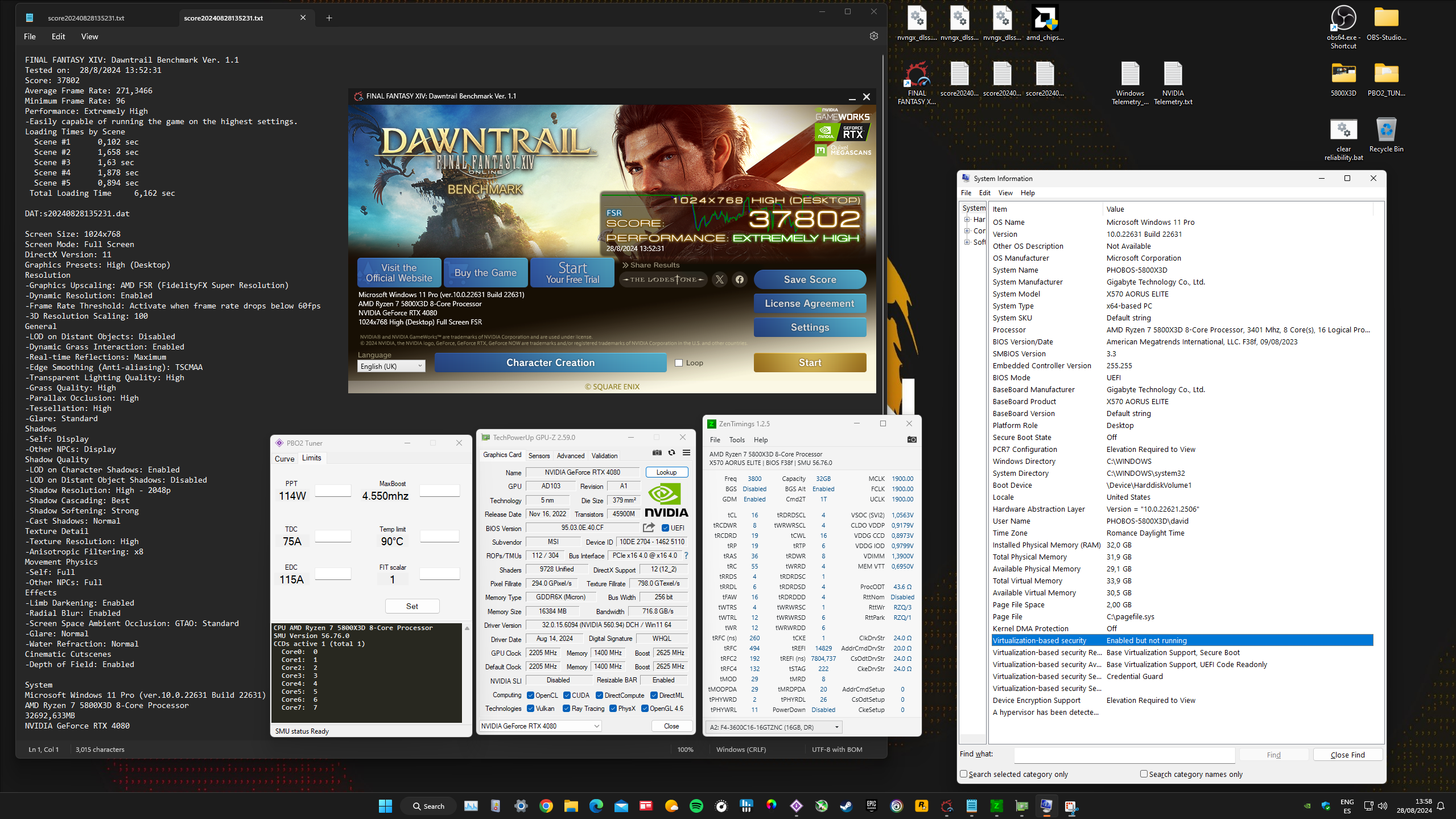Screen dimensions: 1456x819
Task: Select NVIDIA Telemetry.txt desktop file
Action: [x=1173, y=84]
